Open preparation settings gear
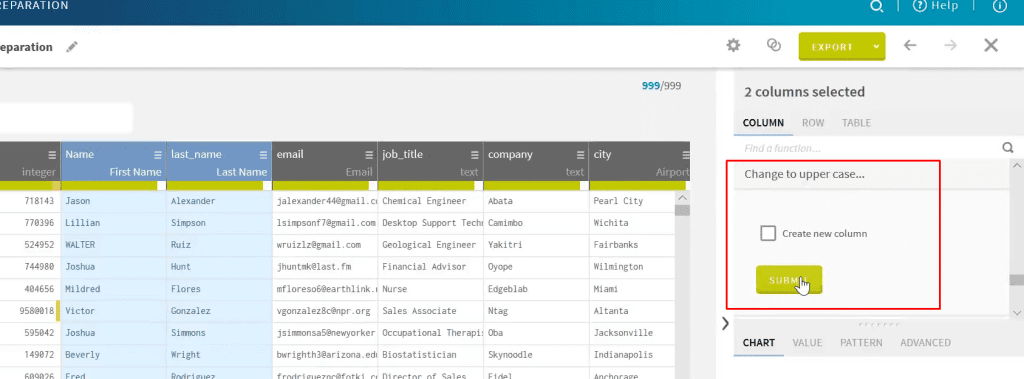Viewport: 1024px width, 379px height. tap(734, 45)
